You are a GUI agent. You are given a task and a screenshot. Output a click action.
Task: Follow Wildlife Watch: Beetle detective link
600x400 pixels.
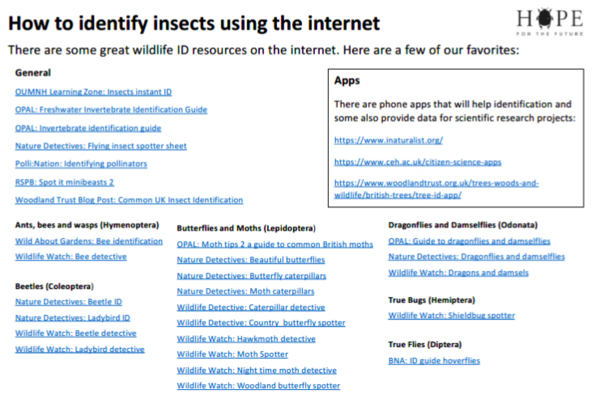[x=76, y=333]
